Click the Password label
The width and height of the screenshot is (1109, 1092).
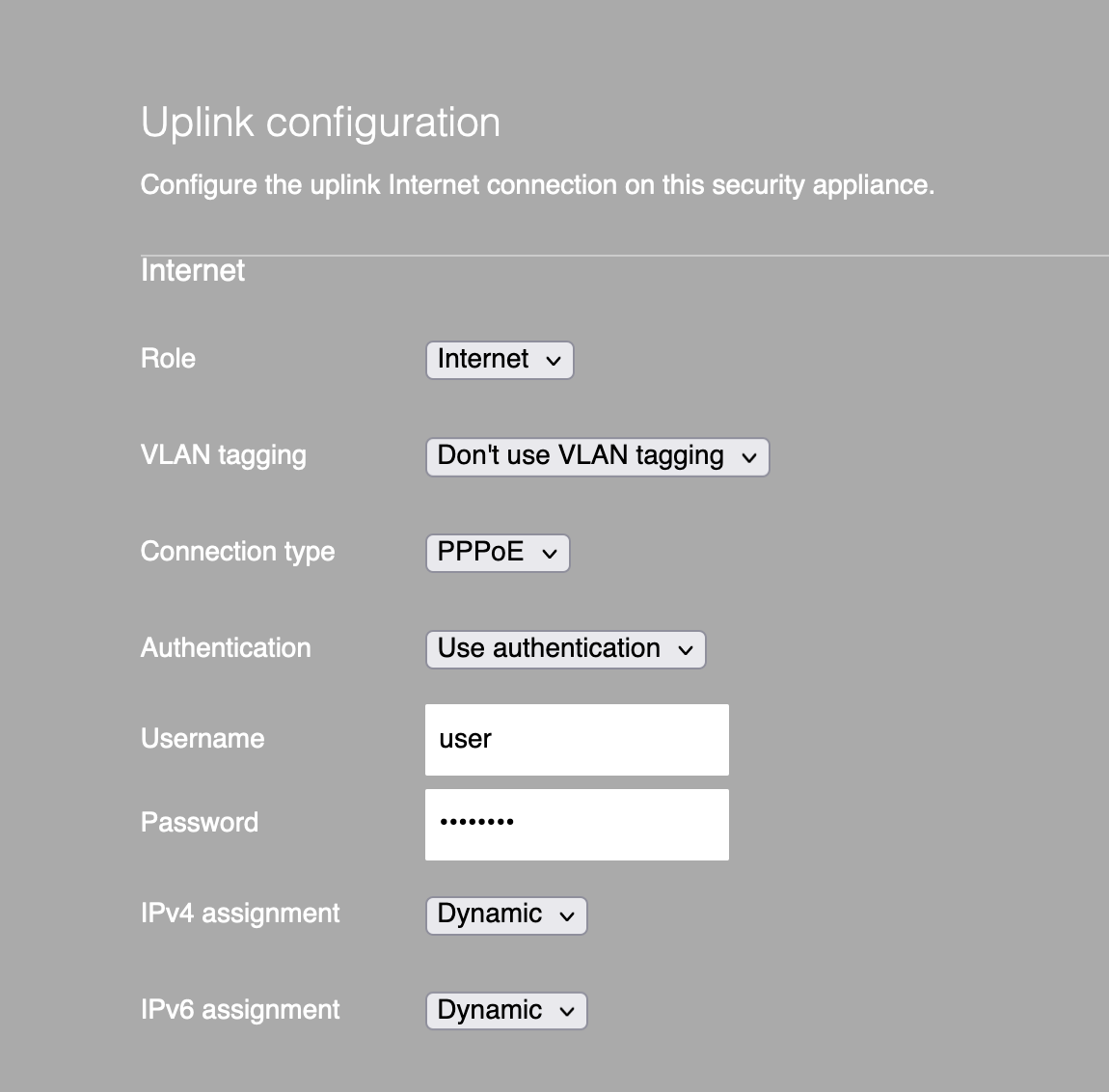click(x=200, y=822)
